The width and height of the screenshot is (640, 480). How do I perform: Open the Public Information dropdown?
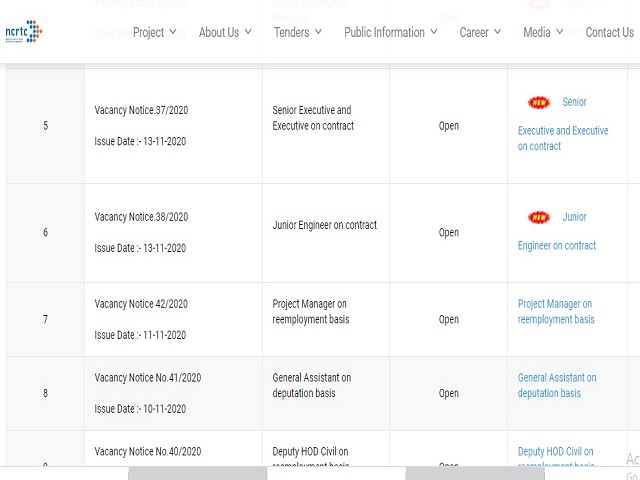(390, 32)
